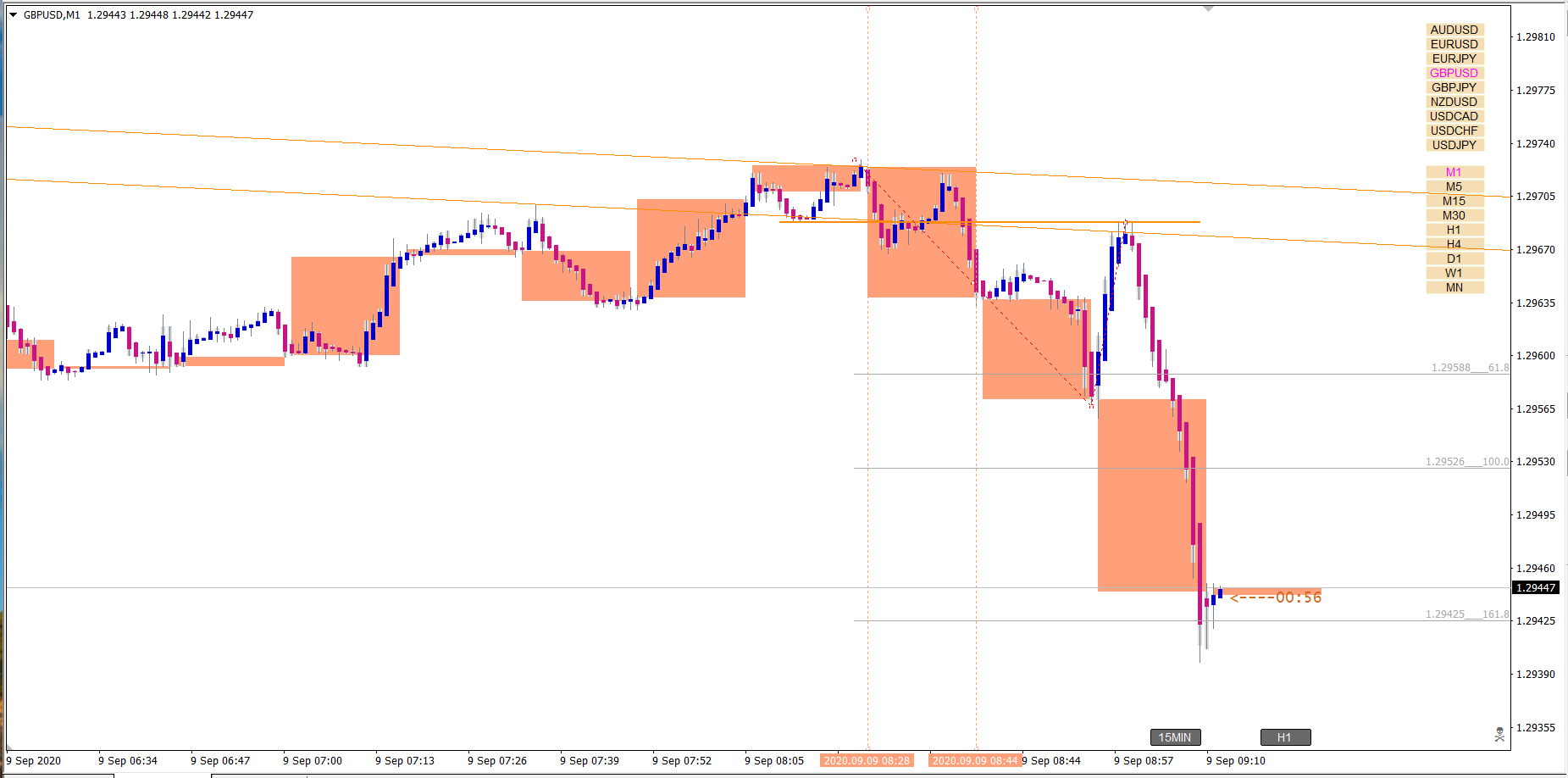1568x778 pixels.
Task: Click the 1.29460 price scale label
Action: [1536, 569]
